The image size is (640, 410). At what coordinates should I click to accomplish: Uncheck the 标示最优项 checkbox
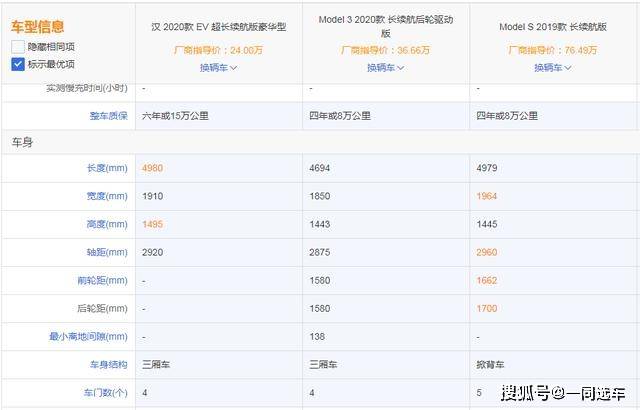tap(19, 64)
